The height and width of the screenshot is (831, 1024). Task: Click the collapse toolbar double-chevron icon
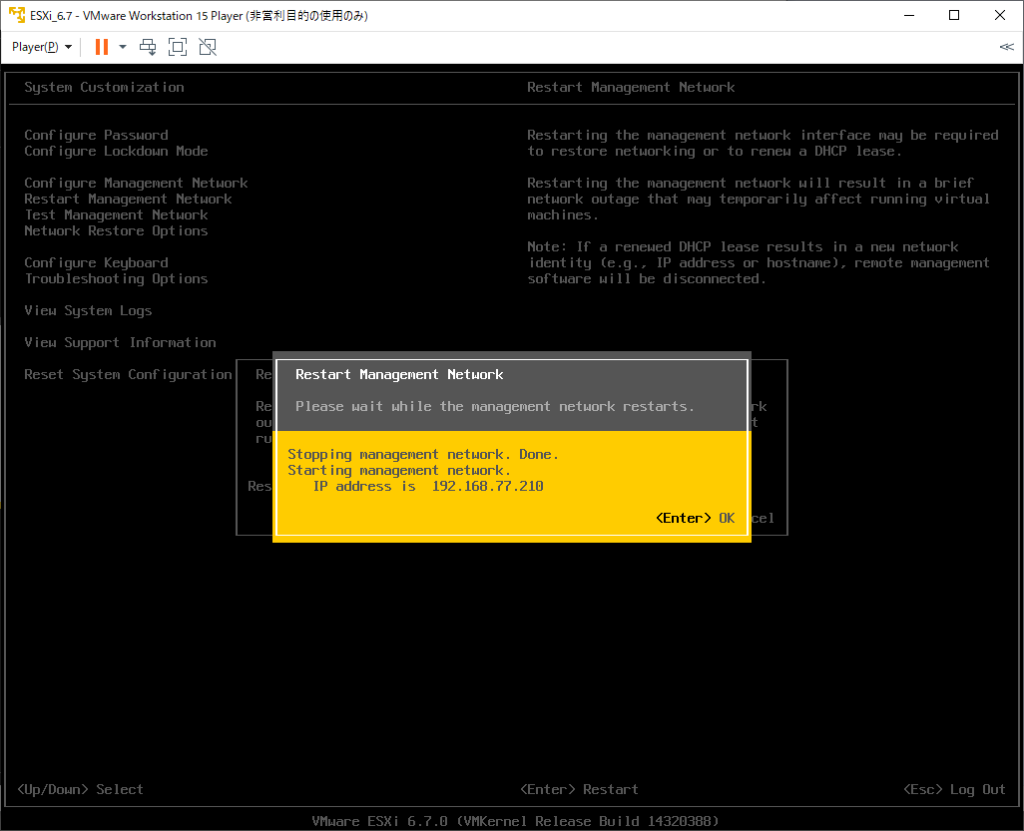point(1006,47)
